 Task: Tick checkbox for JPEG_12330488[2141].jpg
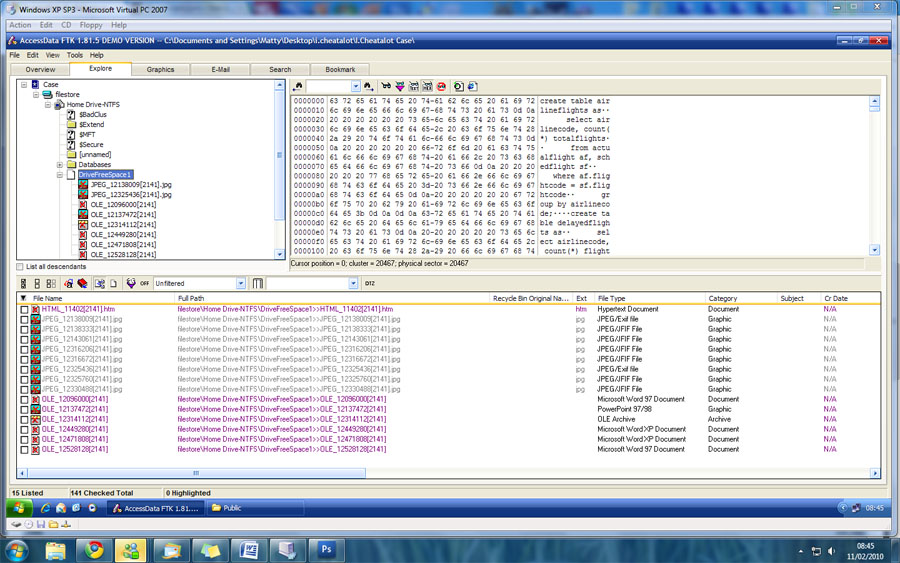24,390
